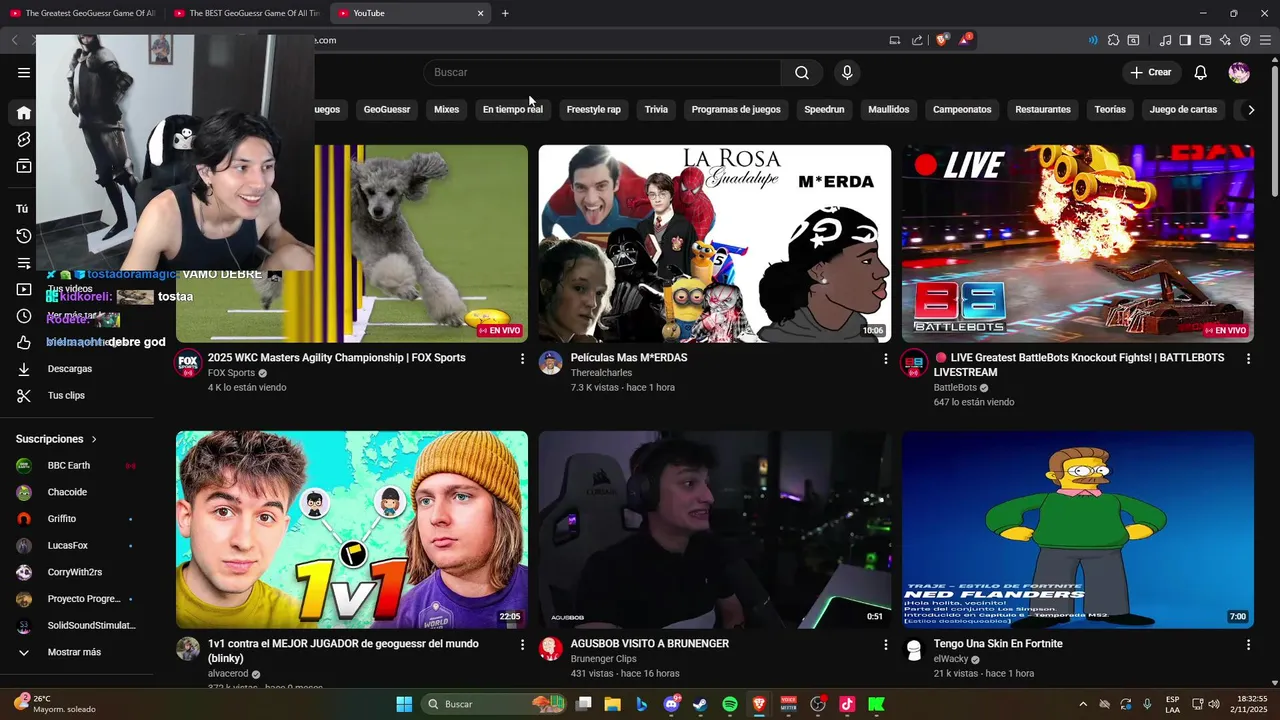Select the Programas de juegos chip
1280x720 pixels.
(x=736, y=109)
